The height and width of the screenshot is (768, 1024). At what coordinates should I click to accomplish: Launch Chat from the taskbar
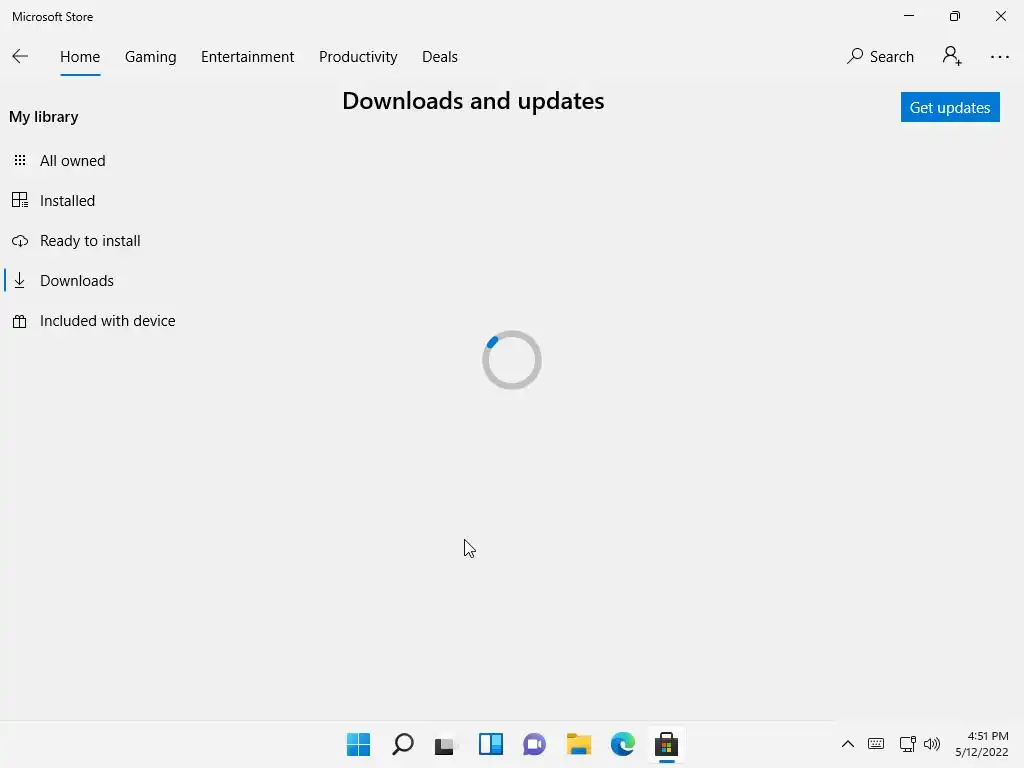(x=534, y=744)
